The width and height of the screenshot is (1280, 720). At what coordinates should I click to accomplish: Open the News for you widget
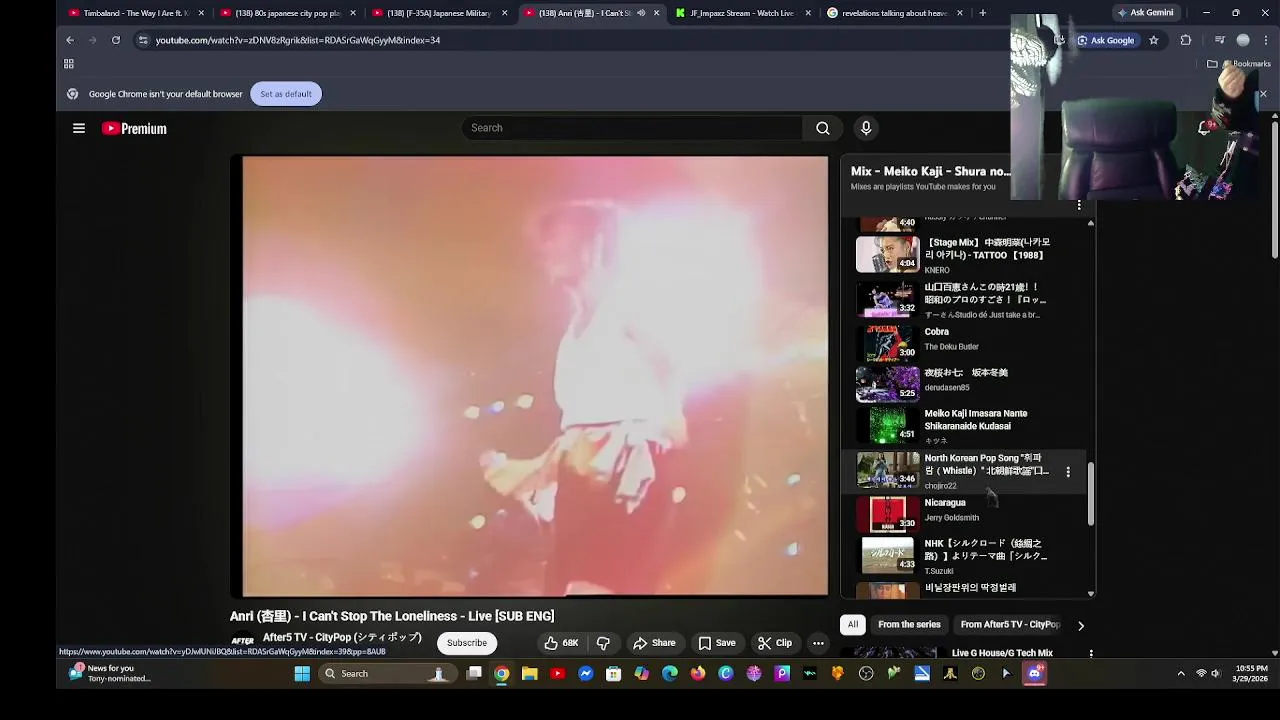pos(110,674)
